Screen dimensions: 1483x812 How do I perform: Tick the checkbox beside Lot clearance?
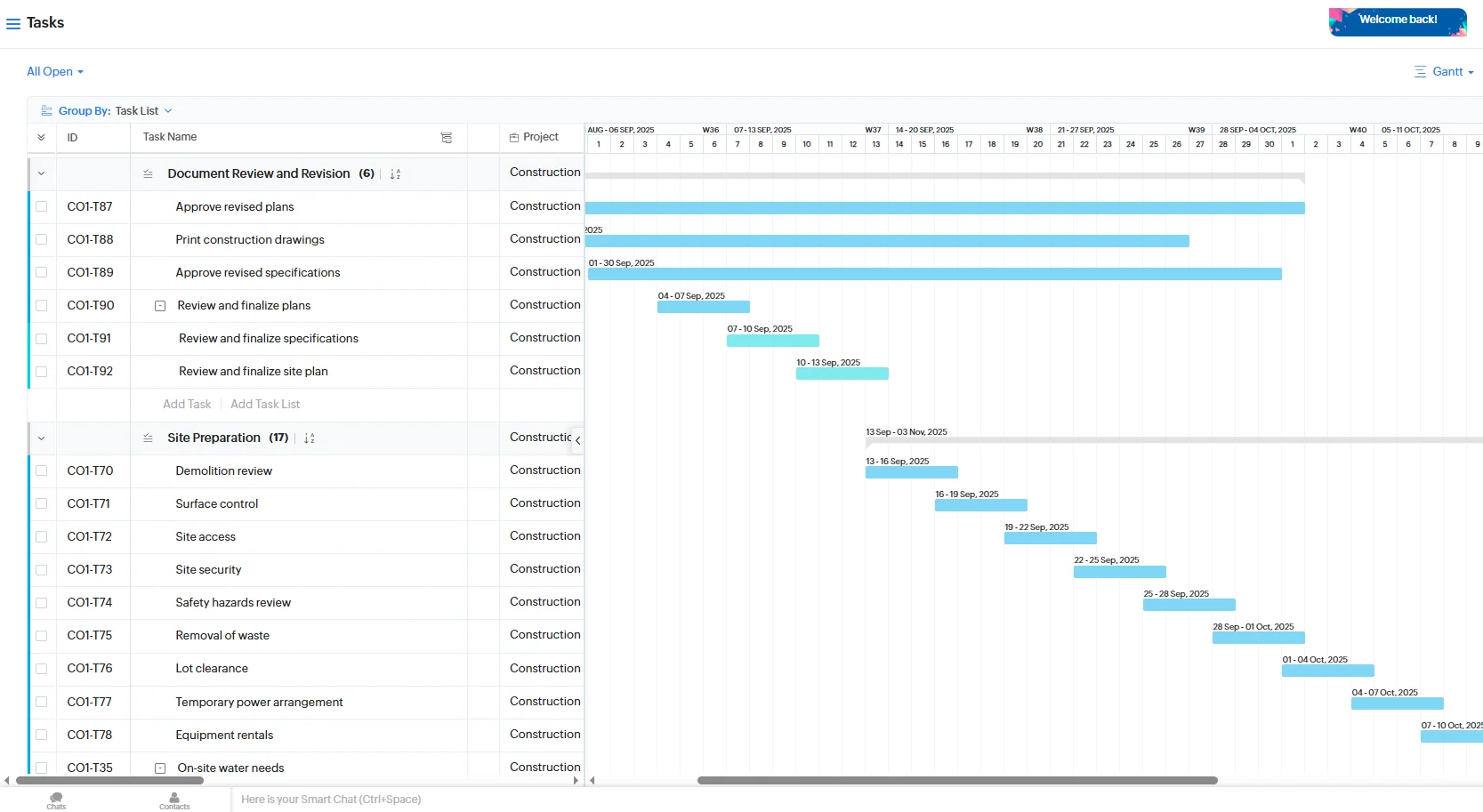click(x=42, y=669)
